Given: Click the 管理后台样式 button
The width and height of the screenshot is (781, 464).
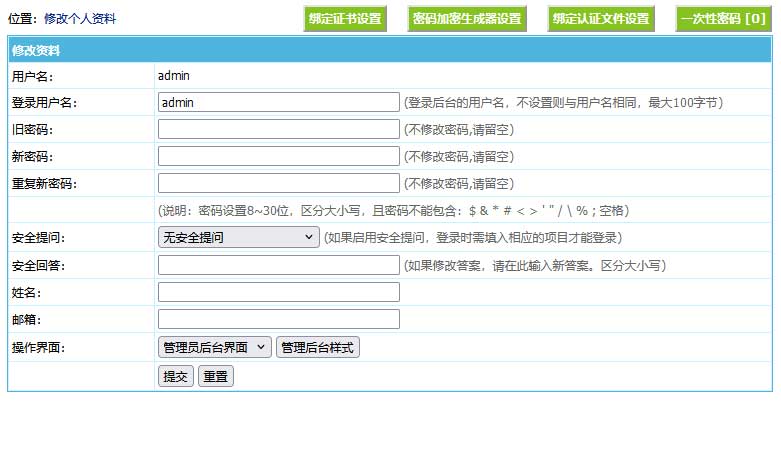Looking at the screenshot, I should [317, 347].
